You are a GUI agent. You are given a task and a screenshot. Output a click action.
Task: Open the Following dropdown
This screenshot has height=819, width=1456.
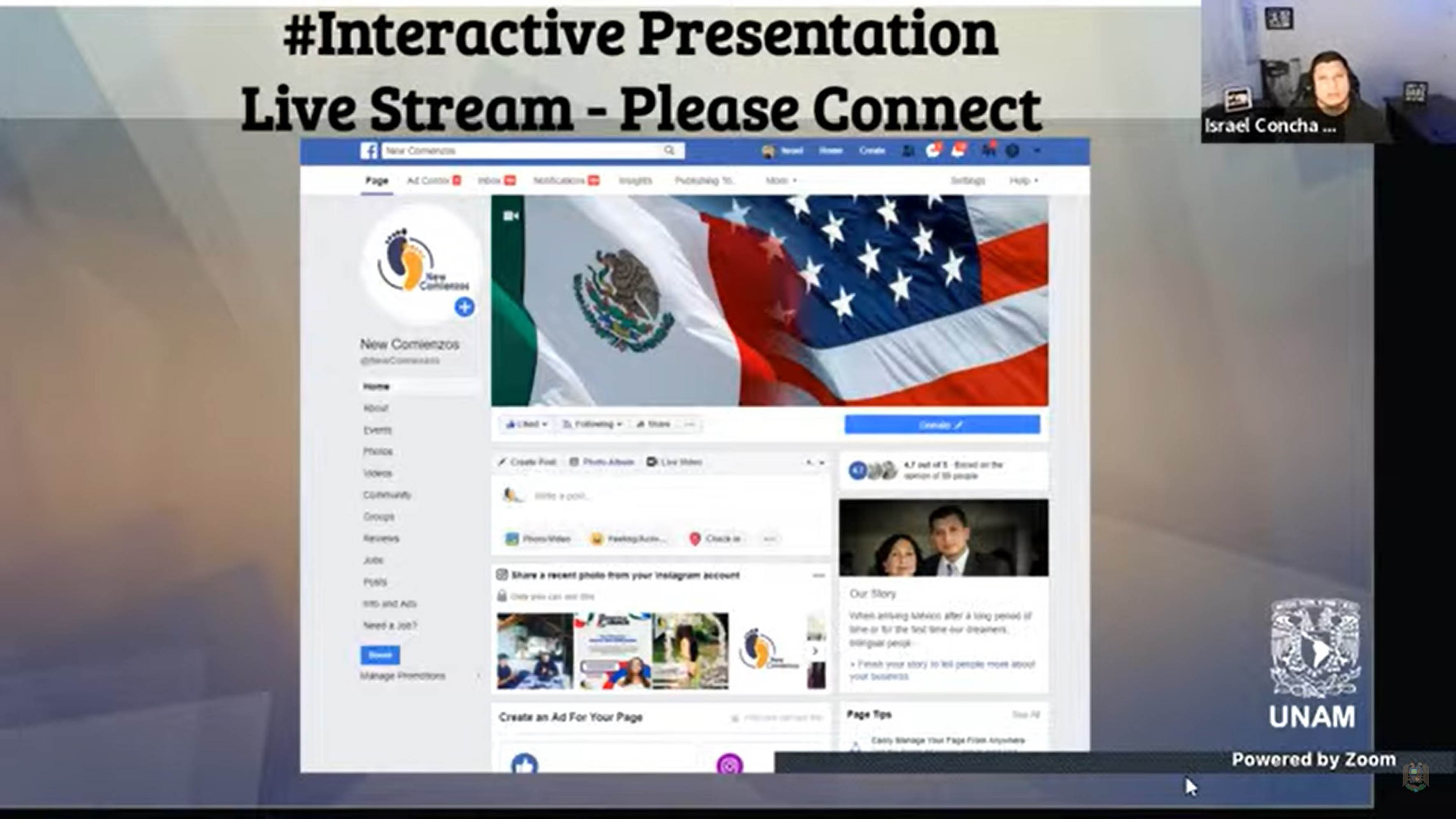click(592, 424)
